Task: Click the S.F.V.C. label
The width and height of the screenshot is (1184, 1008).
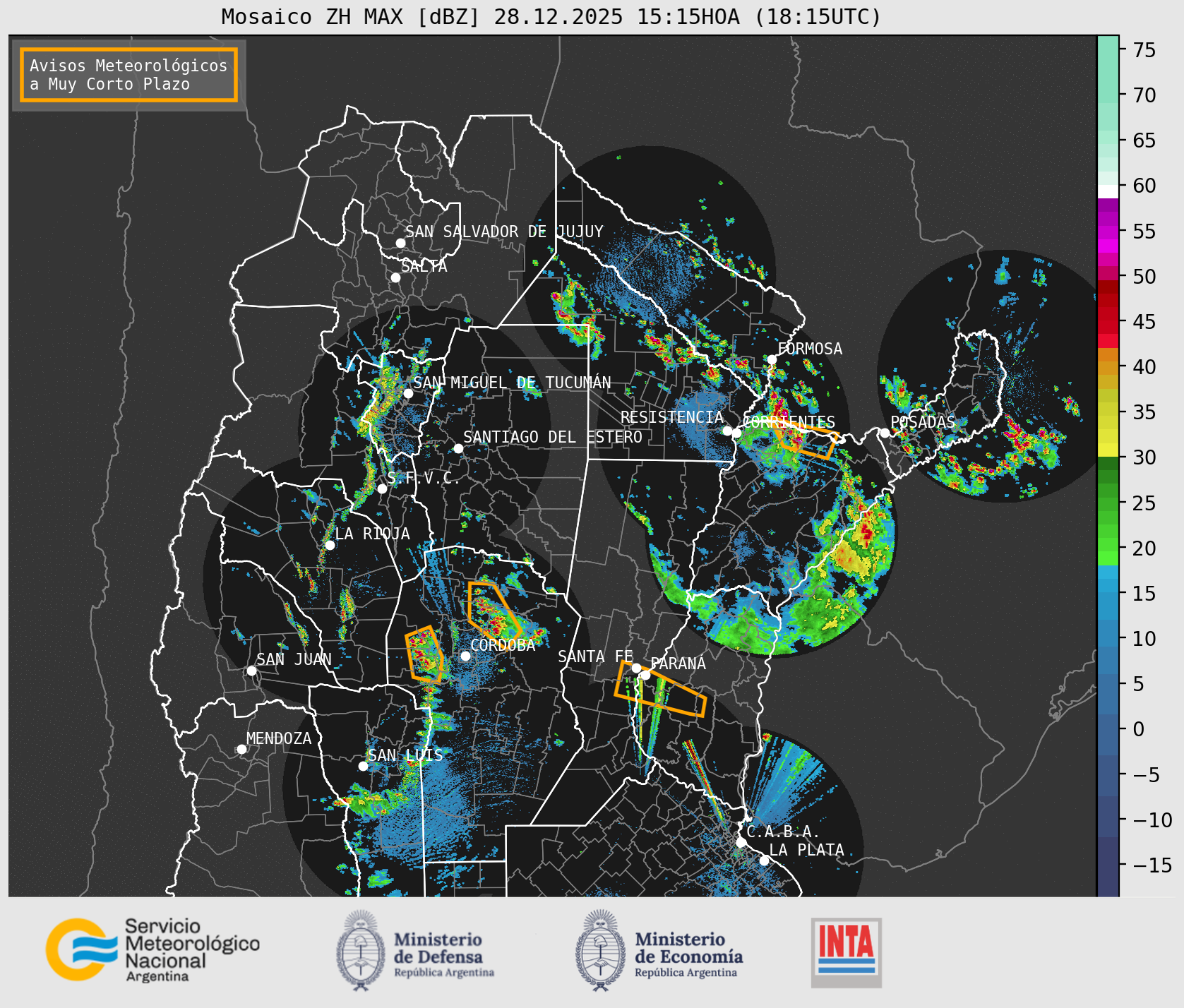Action: [423, 478]
